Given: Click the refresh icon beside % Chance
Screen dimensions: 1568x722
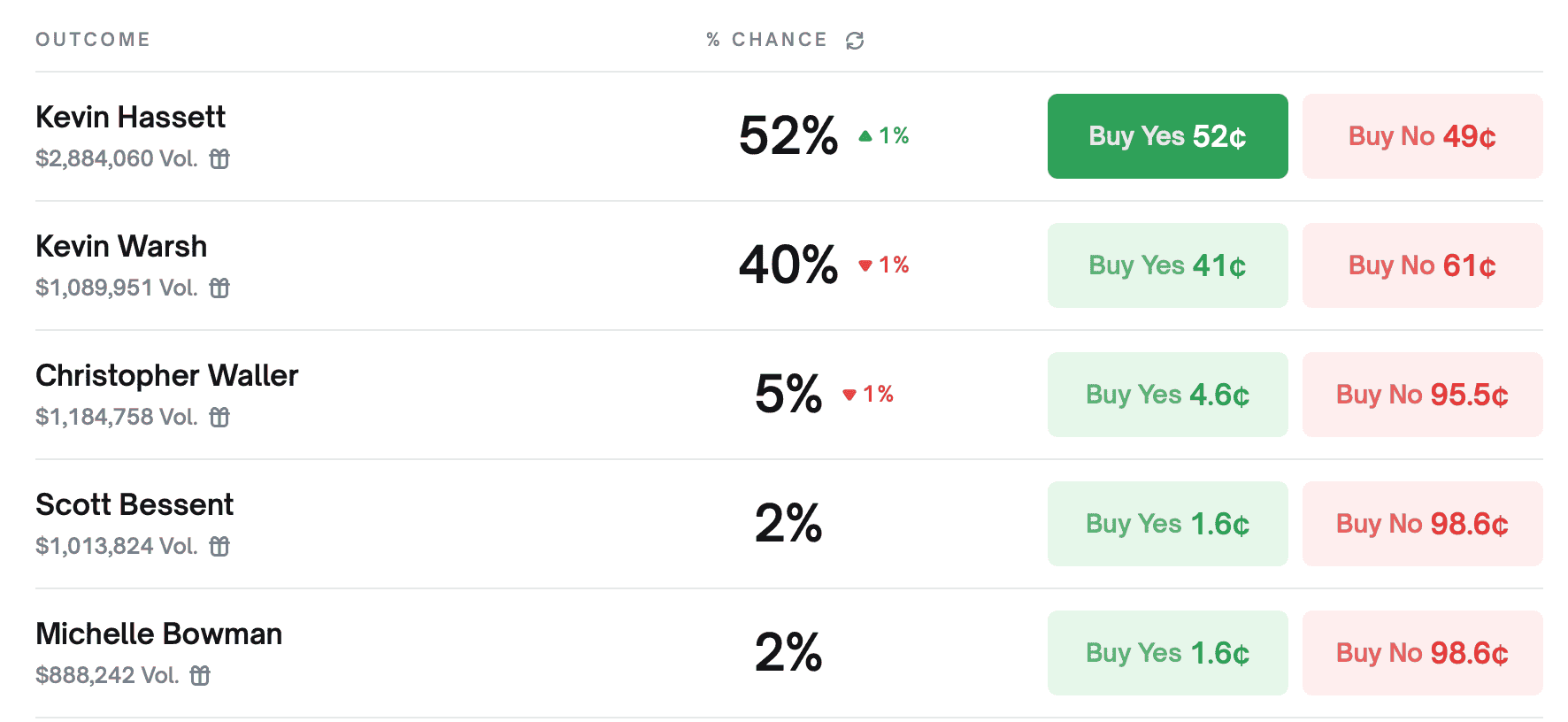Looking at the screenshot, I should (x=855, y=41).
